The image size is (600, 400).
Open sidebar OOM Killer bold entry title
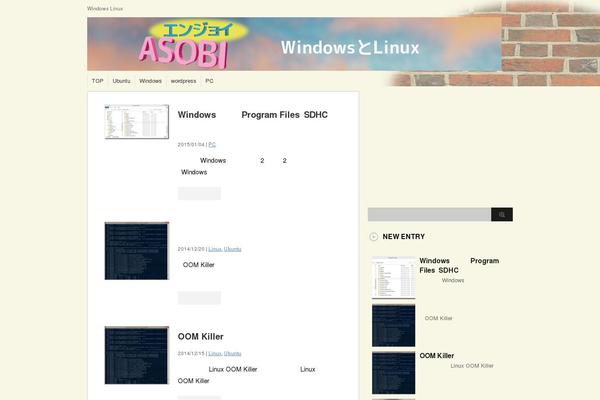437,356
